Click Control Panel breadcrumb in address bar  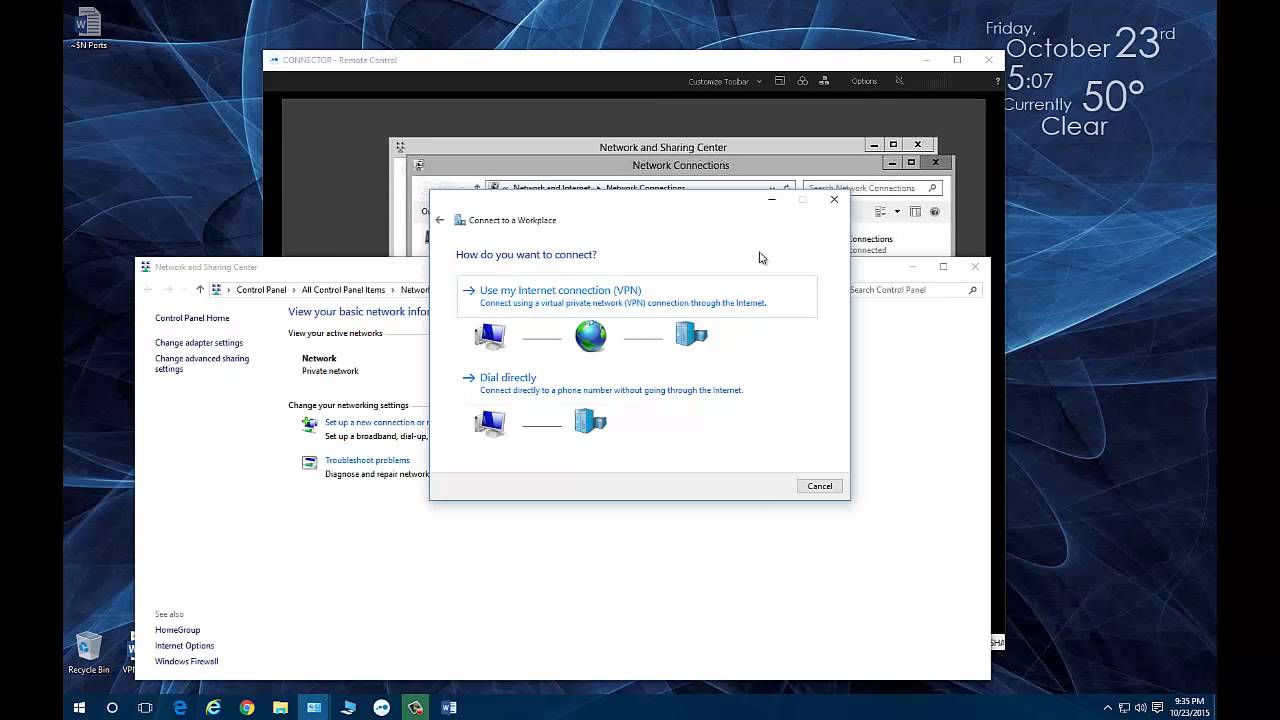(x=261, y=290)
